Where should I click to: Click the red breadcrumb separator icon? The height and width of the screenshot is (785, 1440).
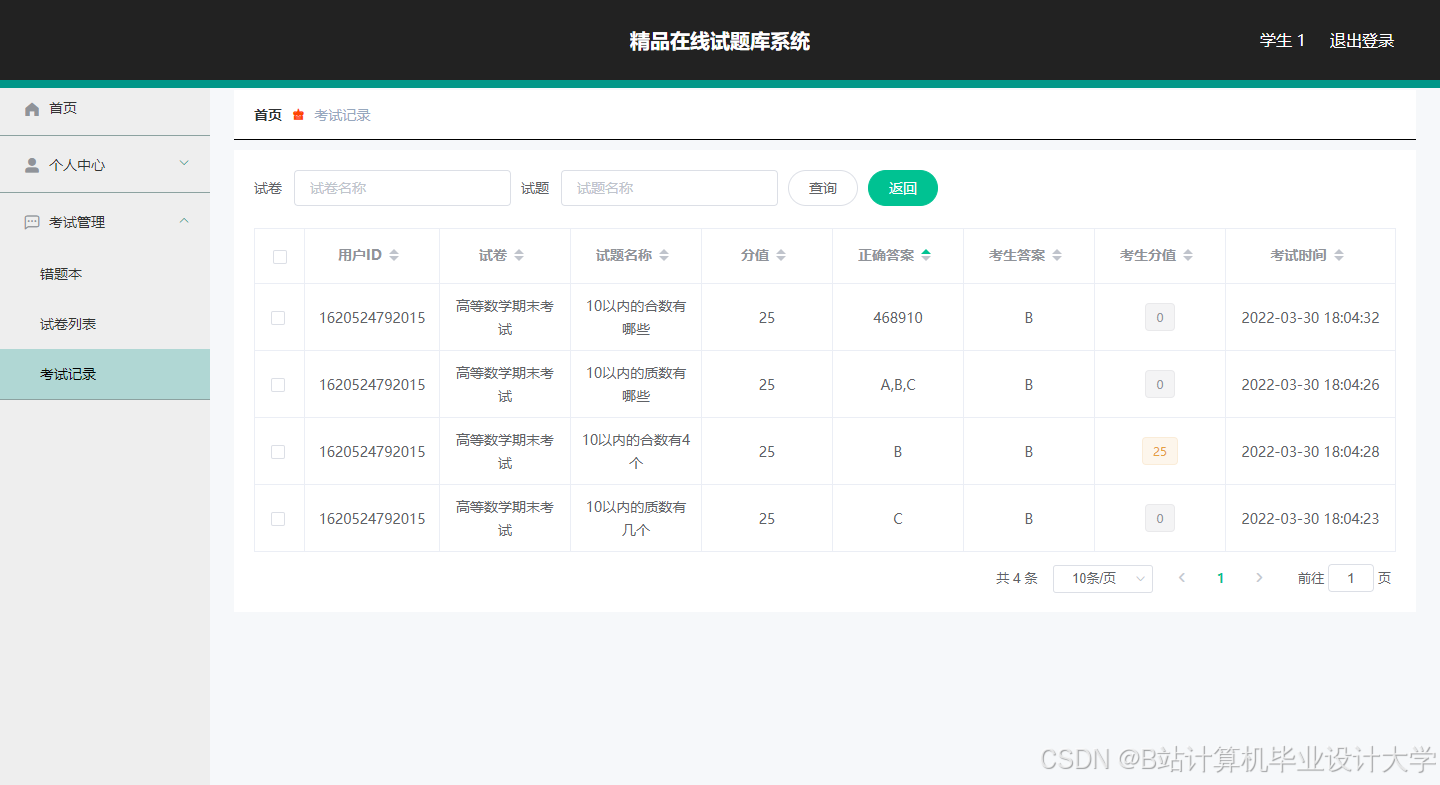(x=298, y=115)
